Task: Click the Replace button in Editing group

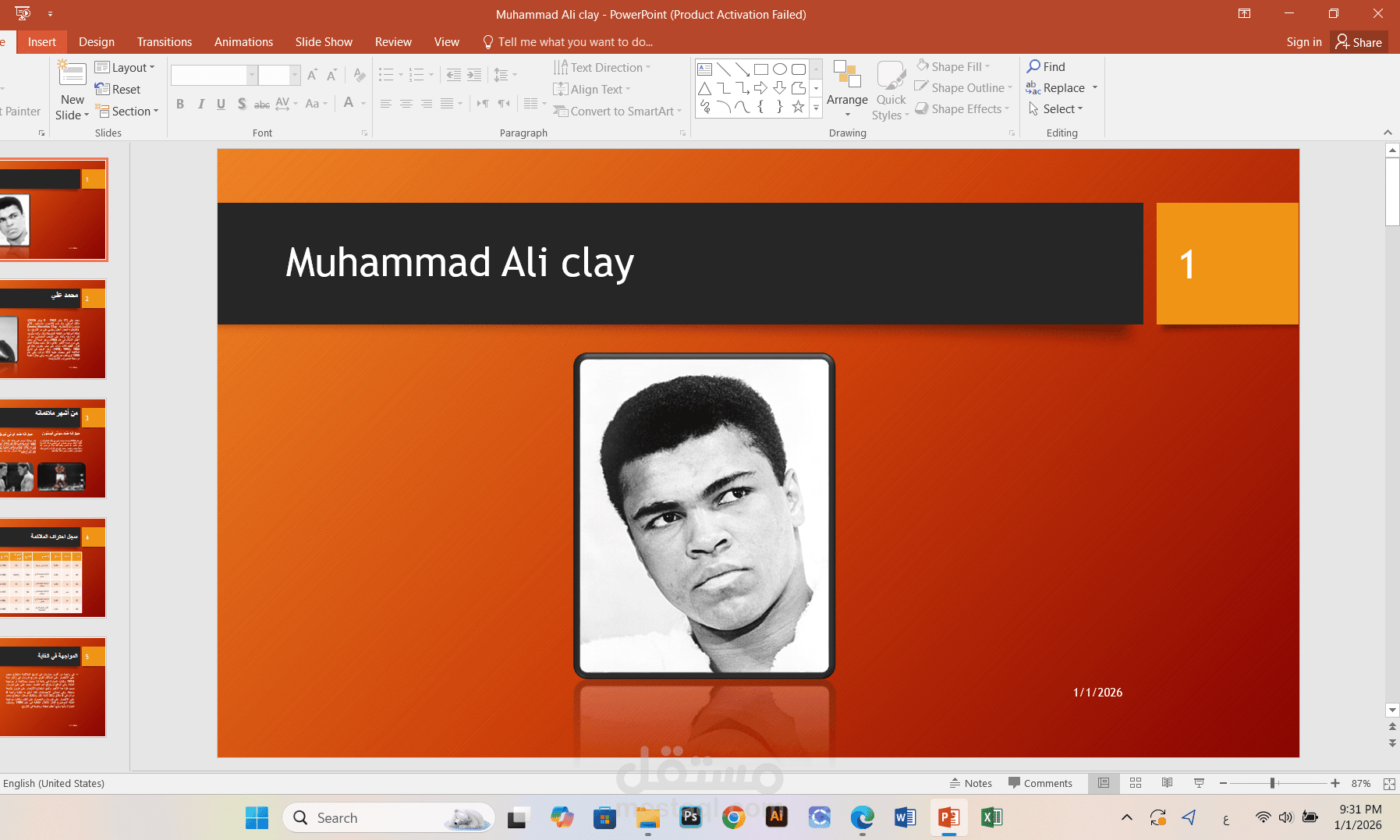Action: pyautogui.click(x=1062, y=87)
